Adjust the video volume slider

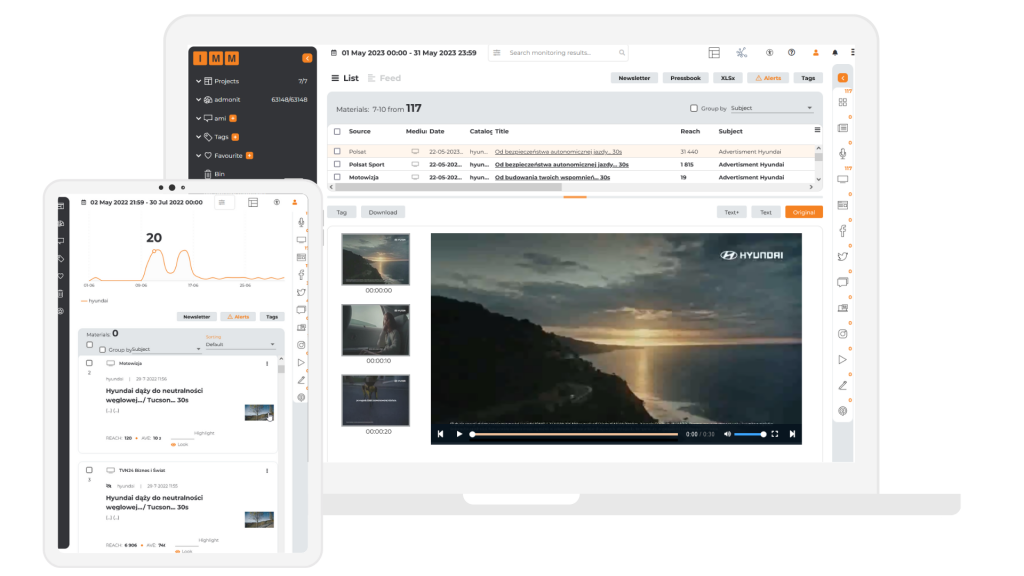click(749, 434)
